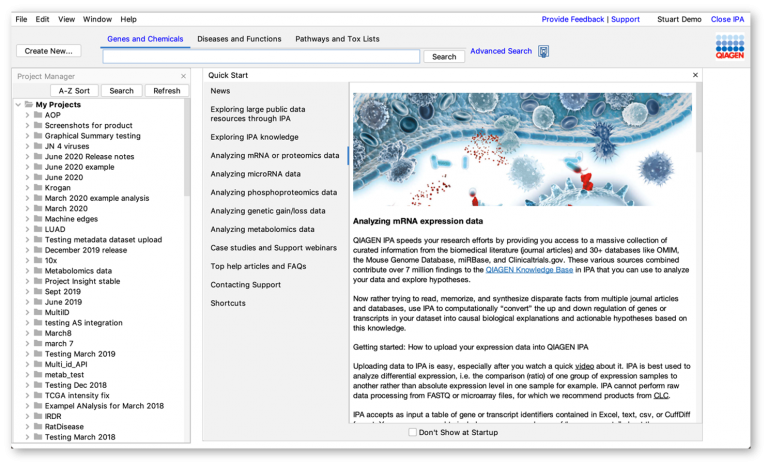Image resolution: width=768 pixels, height=466 pixels.
Task: Click inside the main search input field
Action: (x=261, y=57)
